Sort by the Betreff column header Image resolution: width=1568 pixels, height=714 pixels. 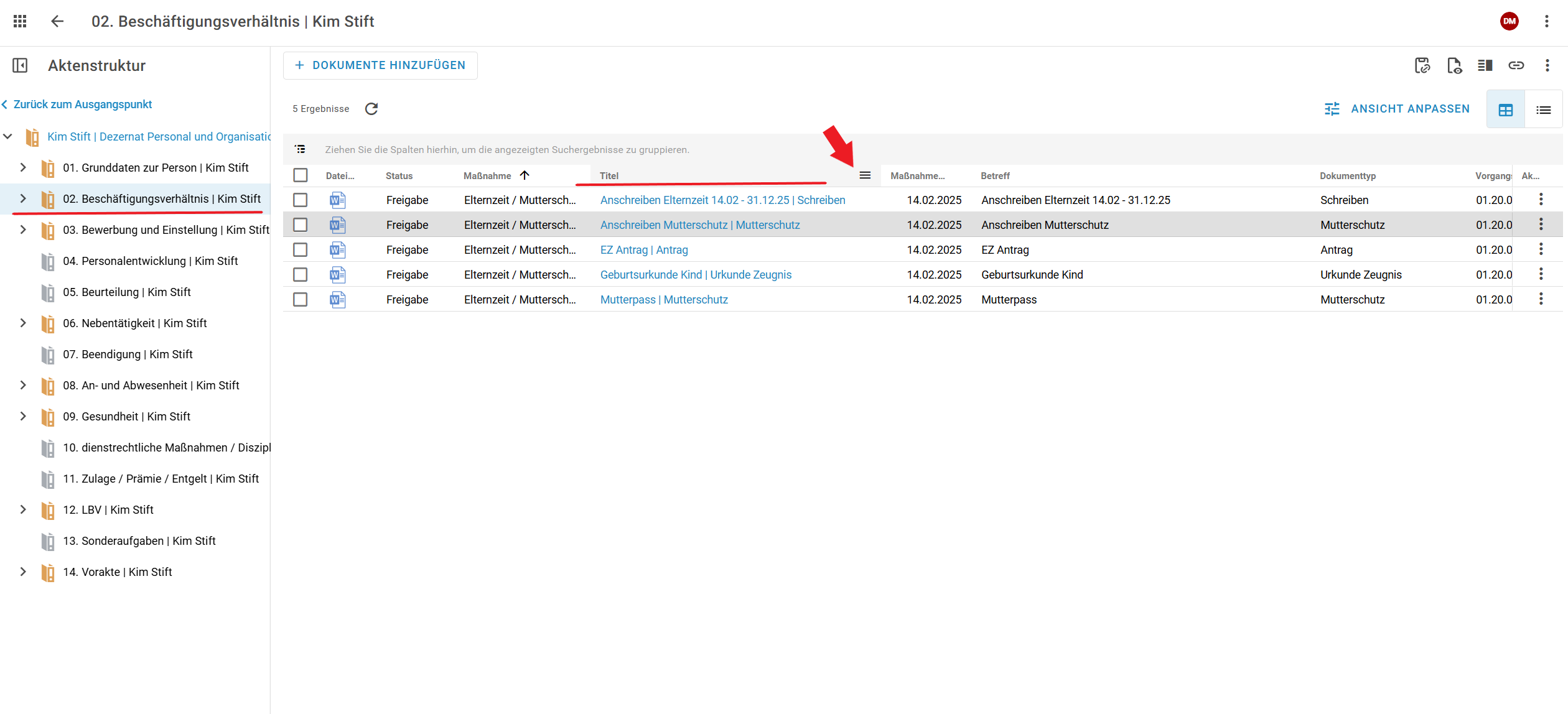[995, 176]
